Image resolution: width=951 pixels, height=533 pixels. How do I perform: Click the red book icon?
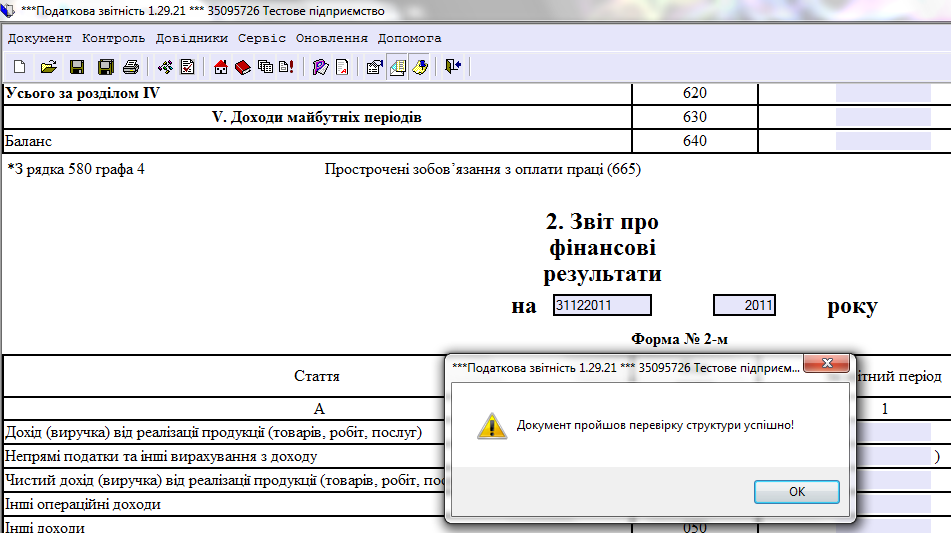(x=243, y=67)
